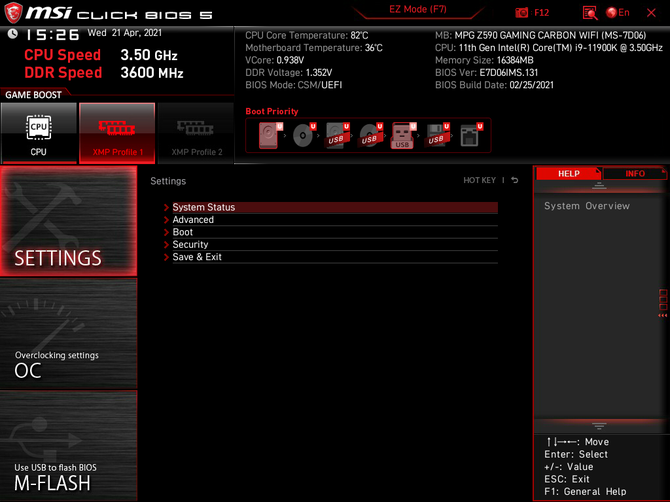Select the USB key boot priority icon

(x=403, y=135)
